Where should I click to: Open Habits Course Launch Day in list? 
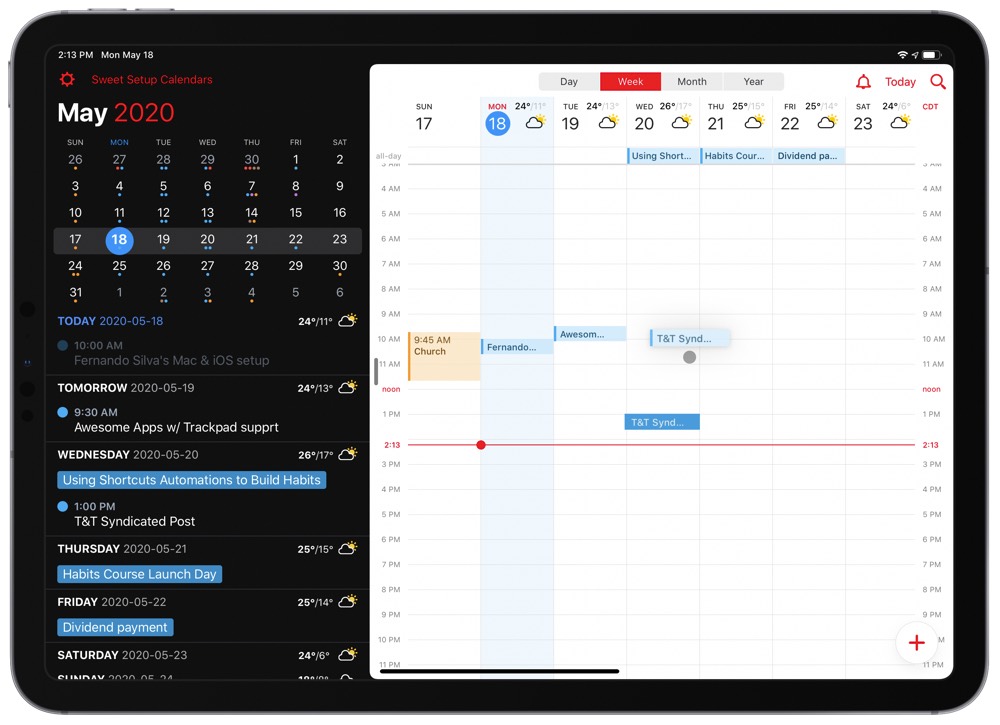140,574
